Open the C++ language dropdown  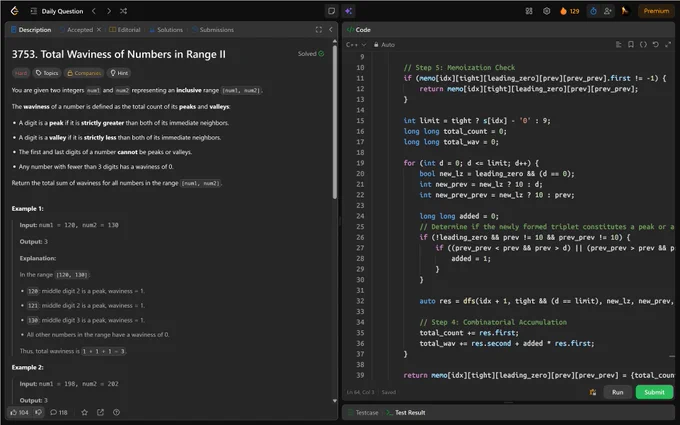click(x=356, y=45)
